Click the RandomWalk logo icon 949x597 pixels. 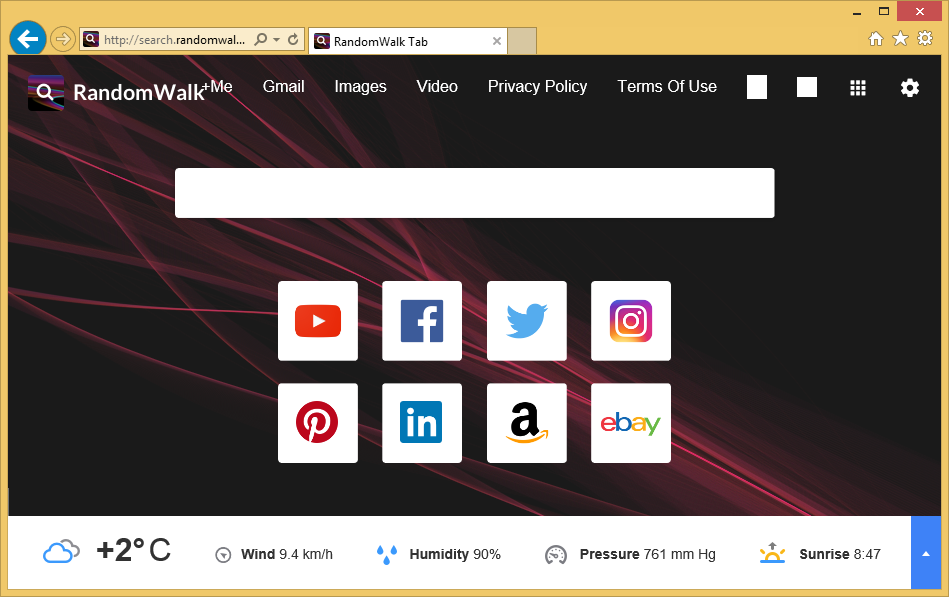[46, 93]
